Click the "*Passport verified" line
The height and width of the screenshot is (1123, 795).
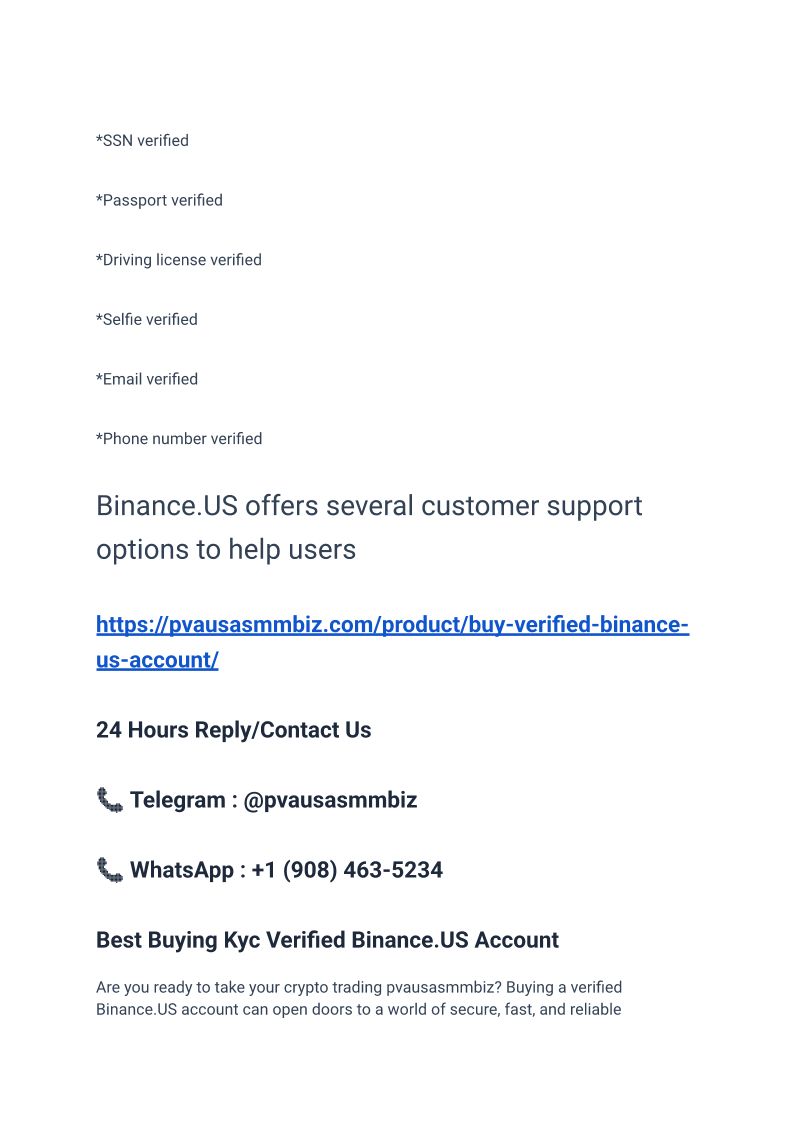tap(159, 200)
